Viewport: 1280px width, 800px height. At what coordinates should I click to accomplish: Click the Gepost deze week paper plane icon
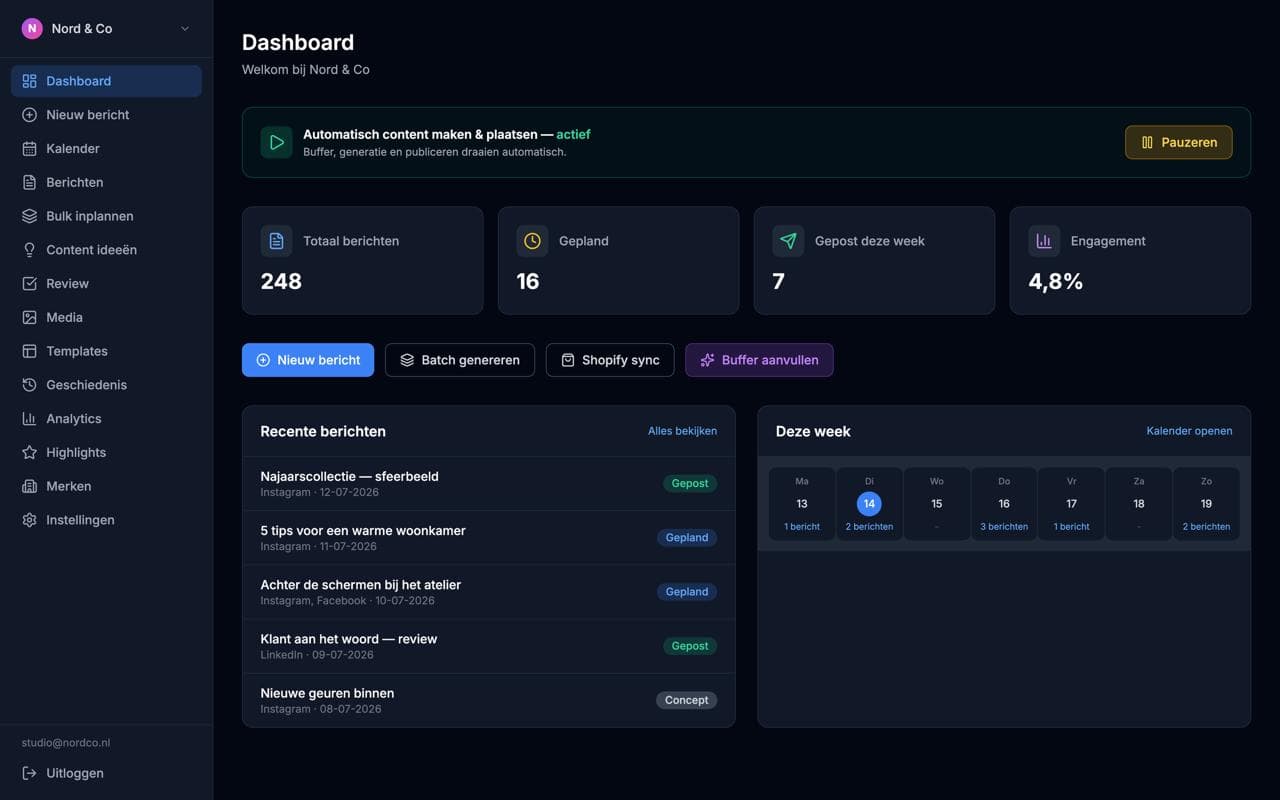click(x=788, y=241)
